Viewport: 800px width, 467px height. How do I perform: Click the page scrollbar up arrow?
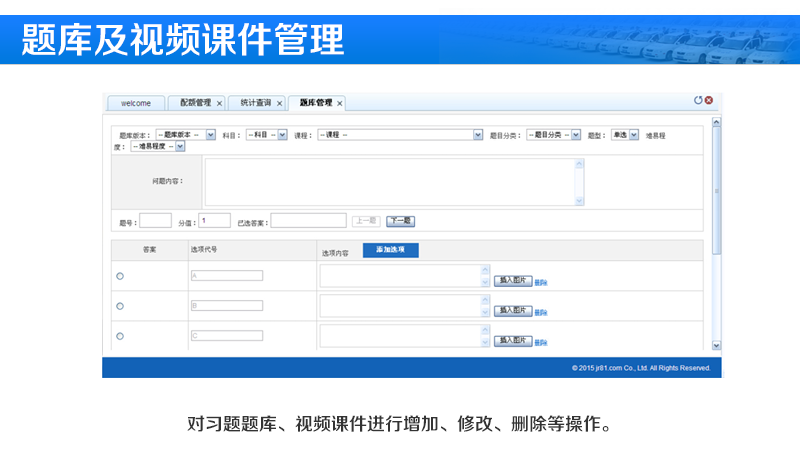(x=715, y=122)
